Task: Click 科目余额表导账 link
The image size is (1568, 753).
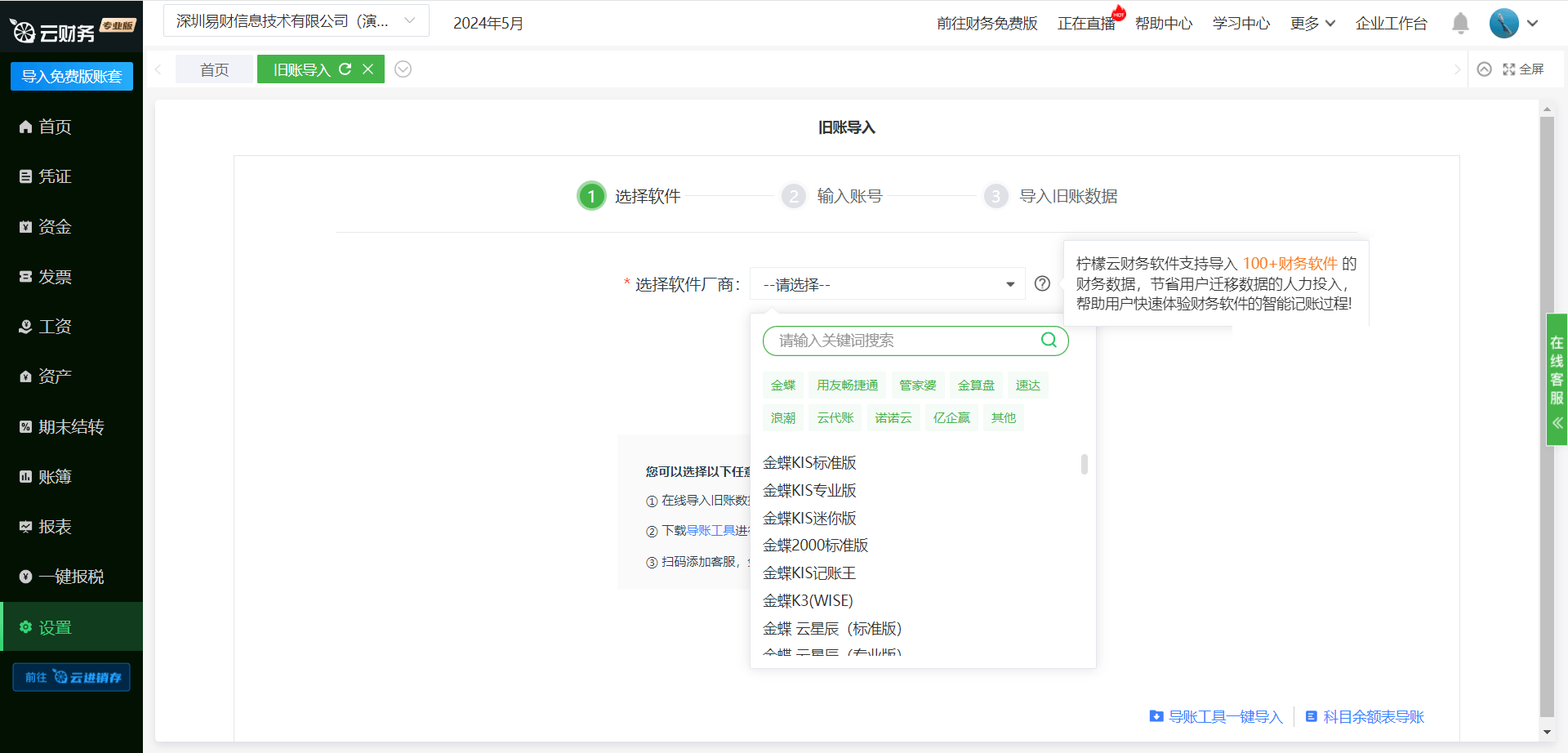Action: click(1365, 716)
